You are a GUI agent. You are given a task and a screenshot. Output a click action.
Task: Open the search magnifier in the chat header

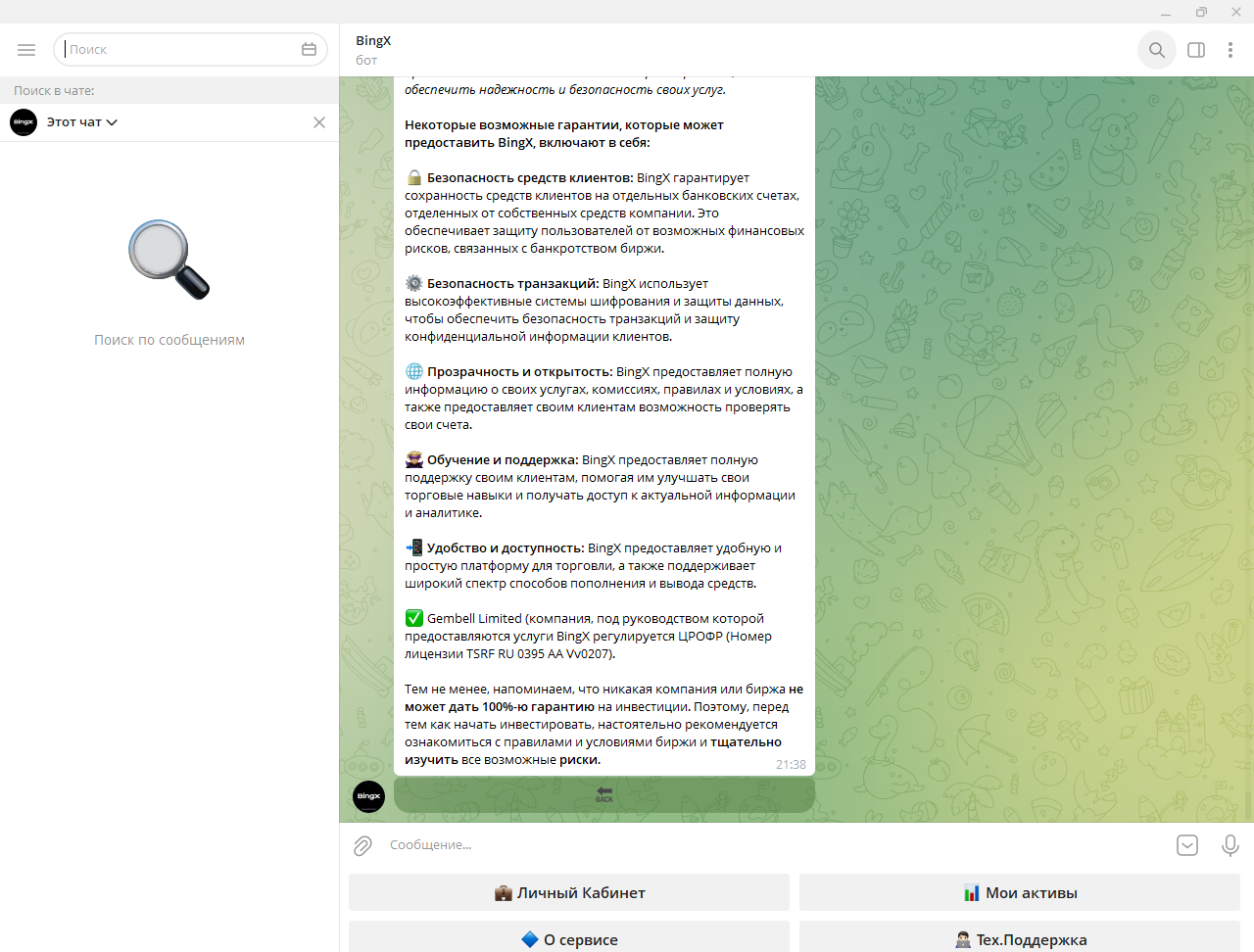(1156, 49)
